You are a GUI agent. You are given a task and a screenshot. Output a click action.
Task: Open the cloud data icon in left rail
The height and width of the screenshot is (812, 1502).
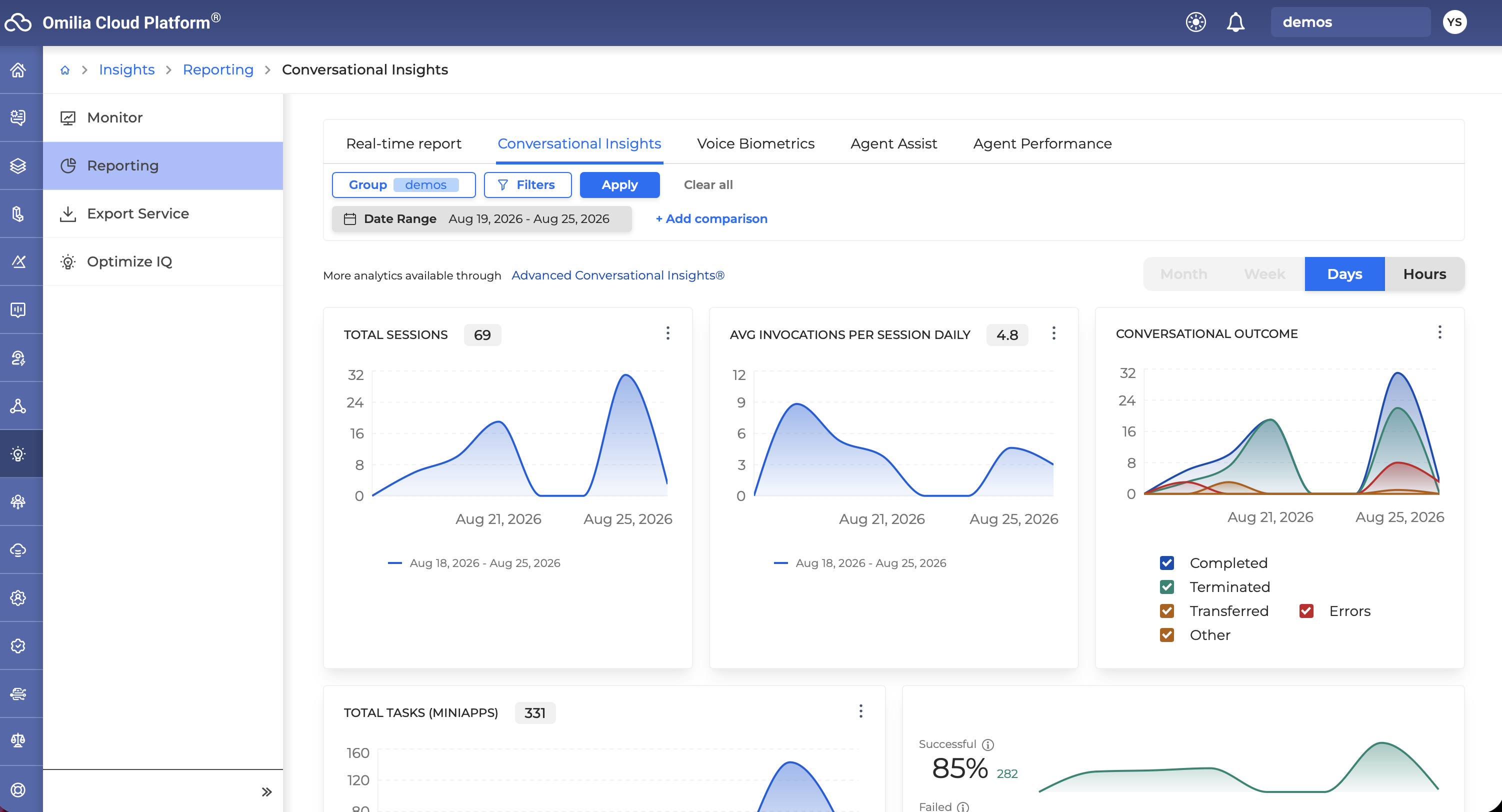tap(18, 549)
